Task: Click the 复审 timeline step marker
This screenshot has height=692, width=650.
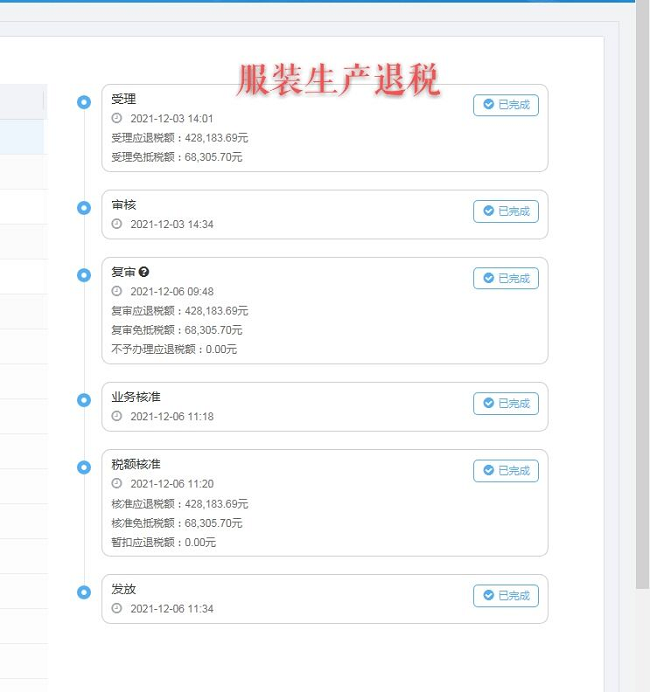Action: [84, 275]
